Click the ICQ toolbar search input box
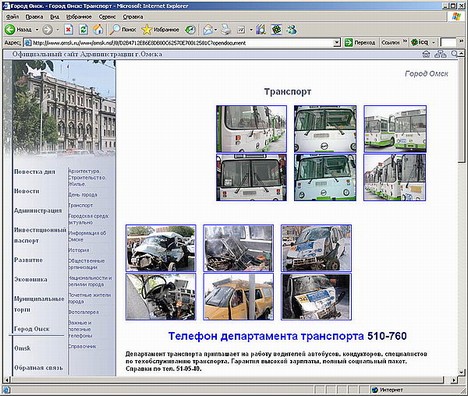468x396 pixels. tap(448, 42)
